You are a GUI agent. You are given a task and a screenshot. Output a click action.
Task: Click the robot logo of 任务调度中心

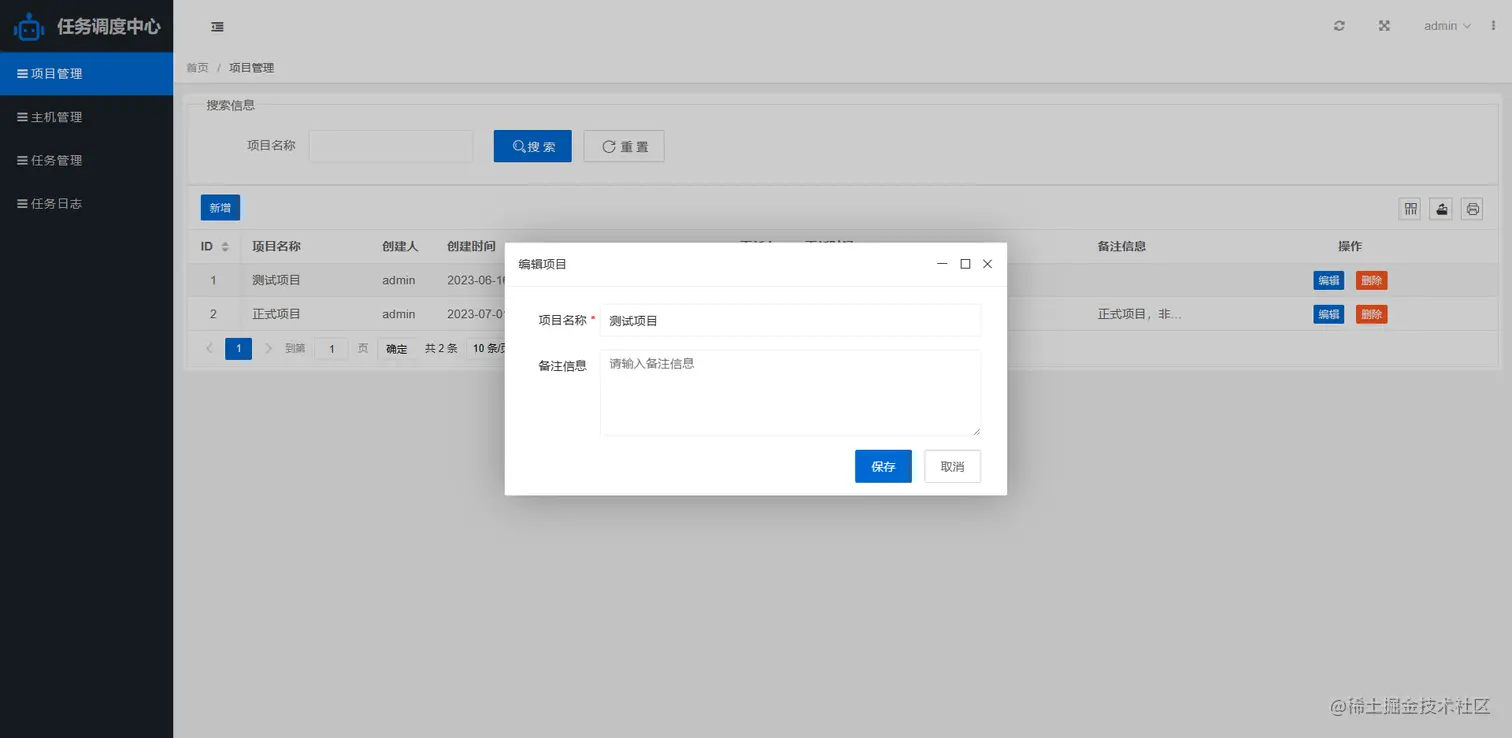tap(29, 26)
